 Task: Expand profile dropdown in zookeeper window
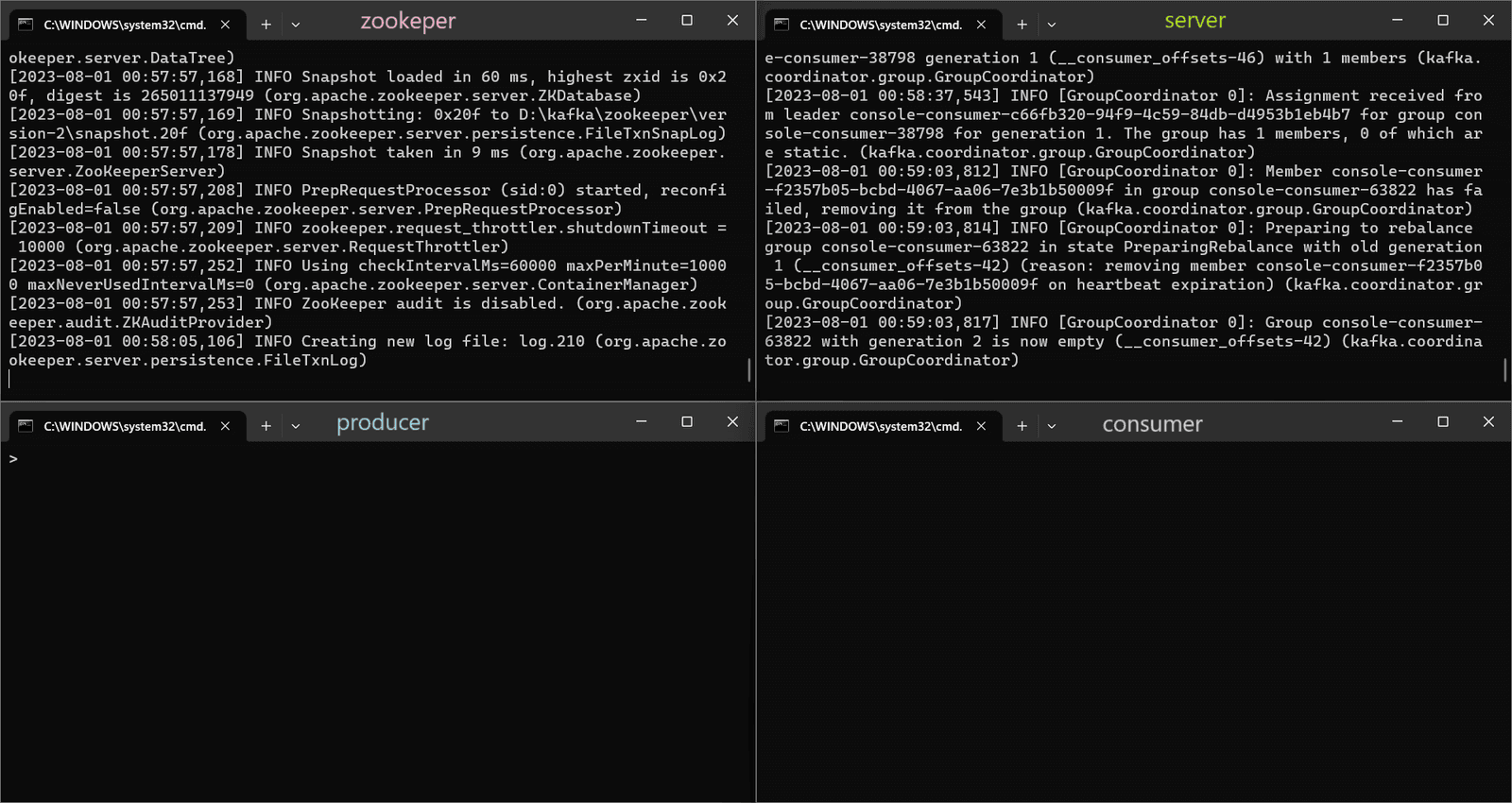click(296, 25)
